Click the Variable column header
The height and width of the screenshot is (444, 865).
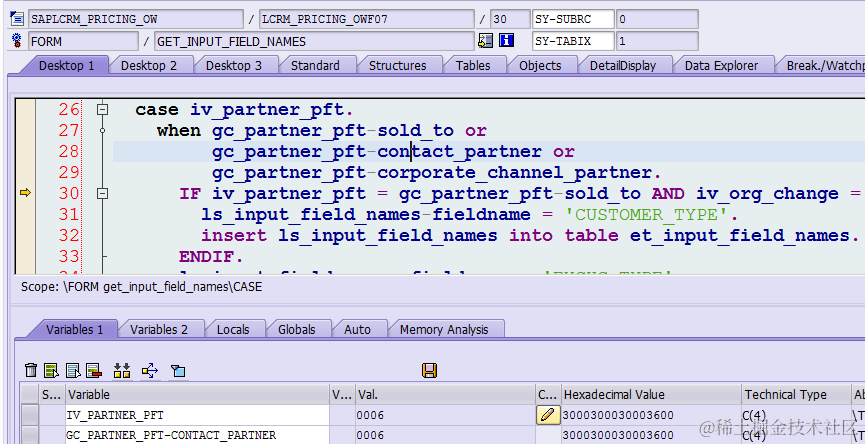tap(197, 394)
